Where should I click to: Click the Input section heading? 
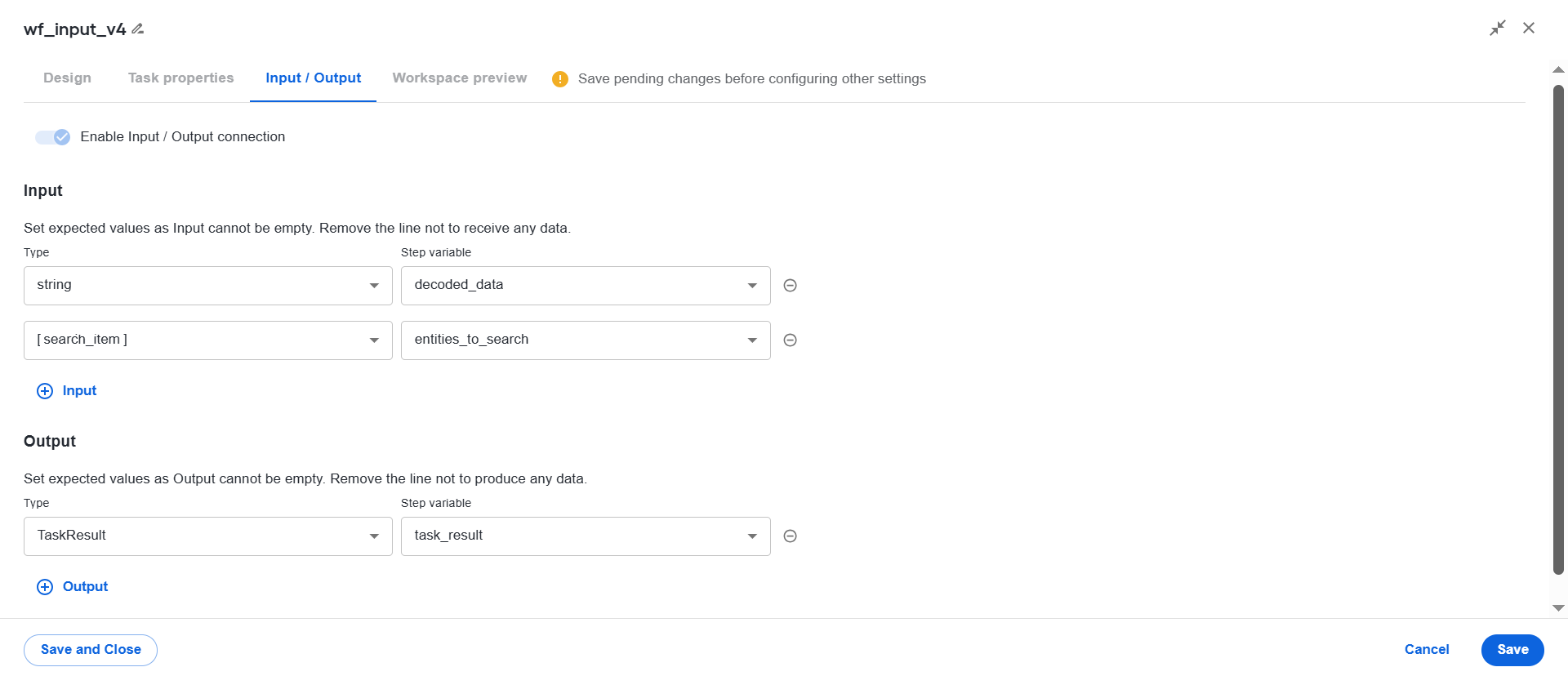[x=43, y=191]
